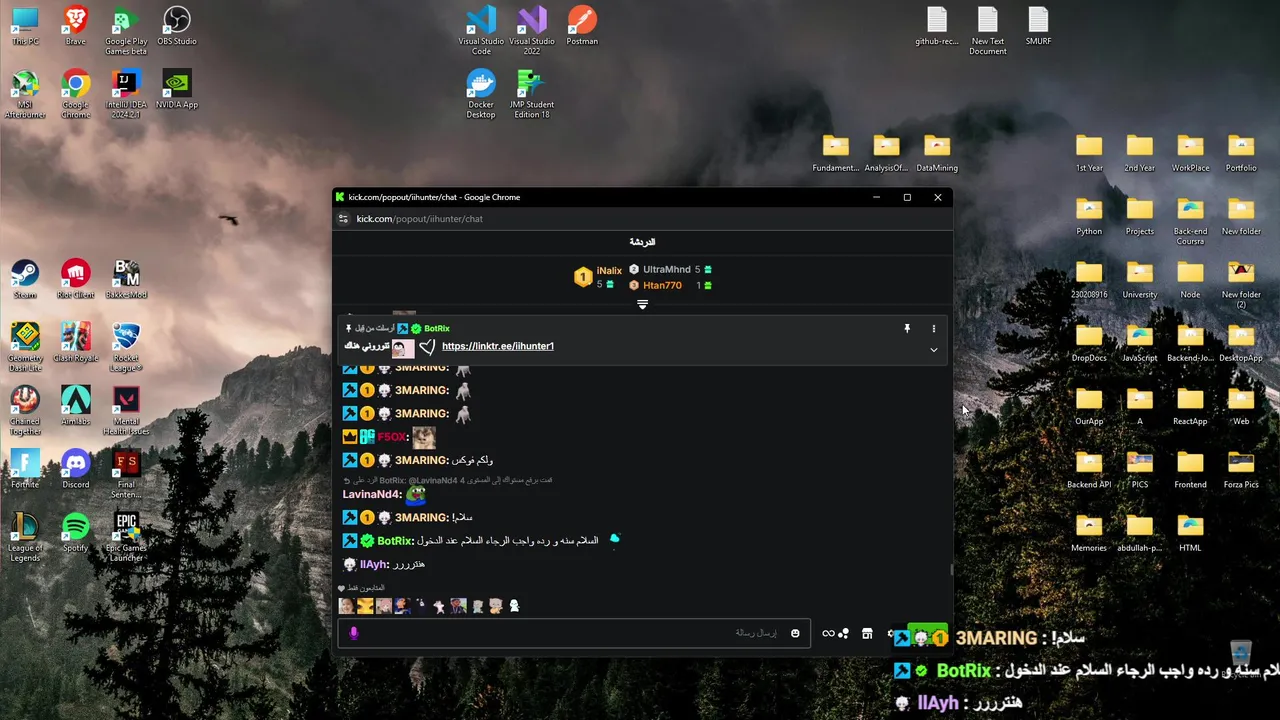Select the Backend API folder on desktop
The height and width of the screenshot is (720, 1280).
1089,469
